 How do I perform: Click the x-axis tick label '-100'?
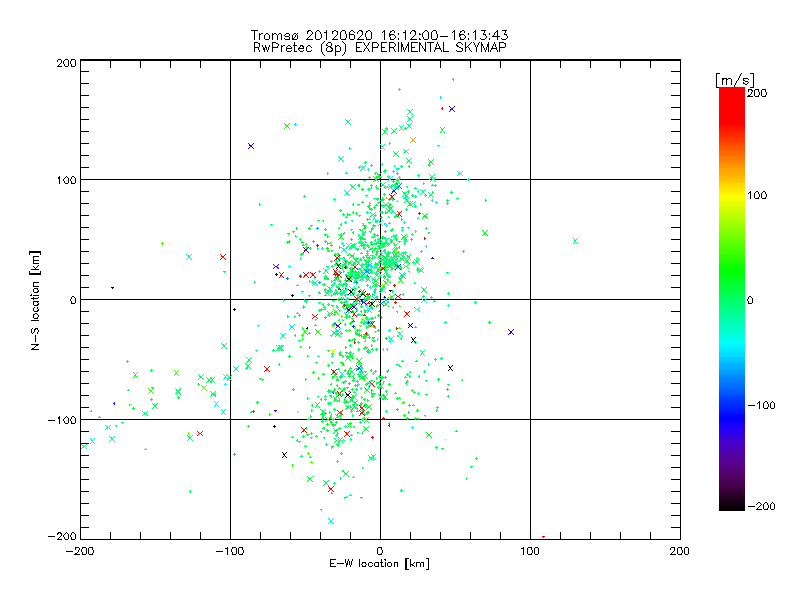click(230, 551)
